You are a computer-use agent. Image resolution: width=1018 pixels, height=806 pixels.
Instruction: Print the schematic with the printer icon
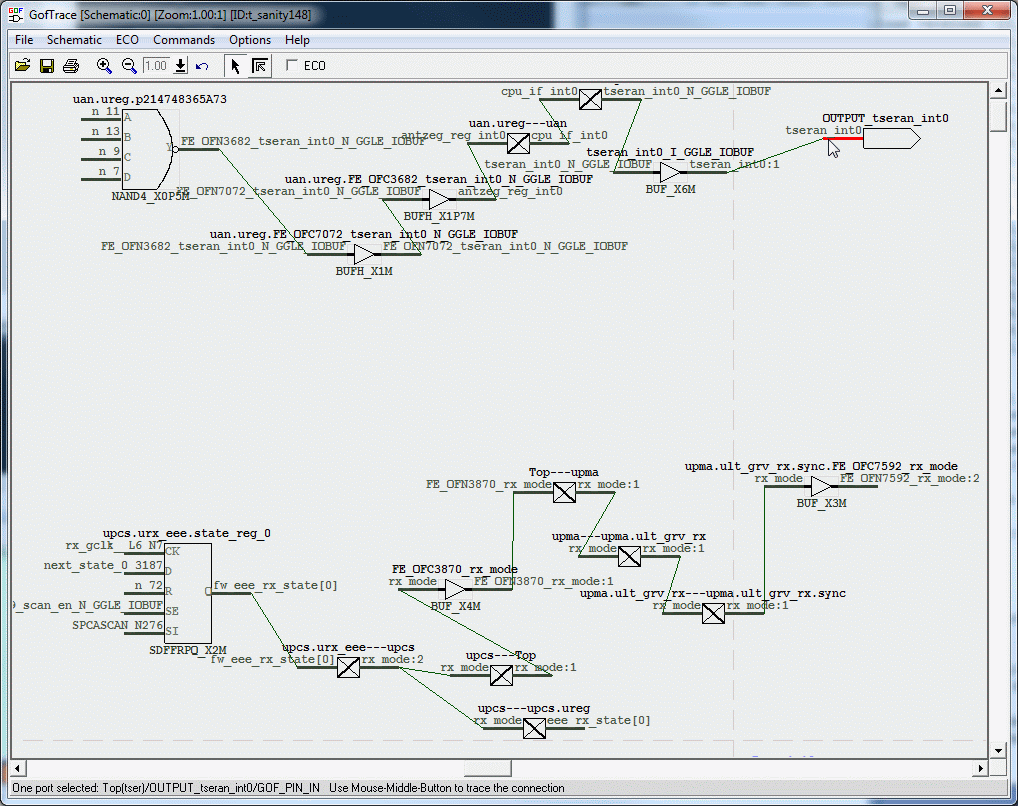coord(71,66)
